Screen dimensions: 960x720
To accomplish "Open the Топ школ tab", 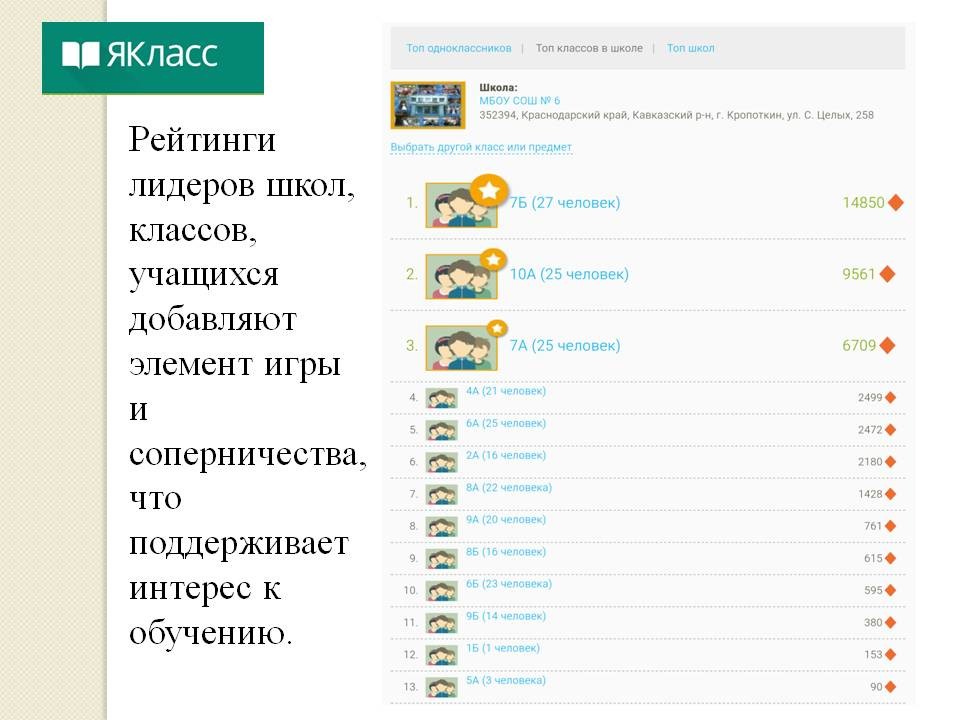I will [x=690, y=48].
